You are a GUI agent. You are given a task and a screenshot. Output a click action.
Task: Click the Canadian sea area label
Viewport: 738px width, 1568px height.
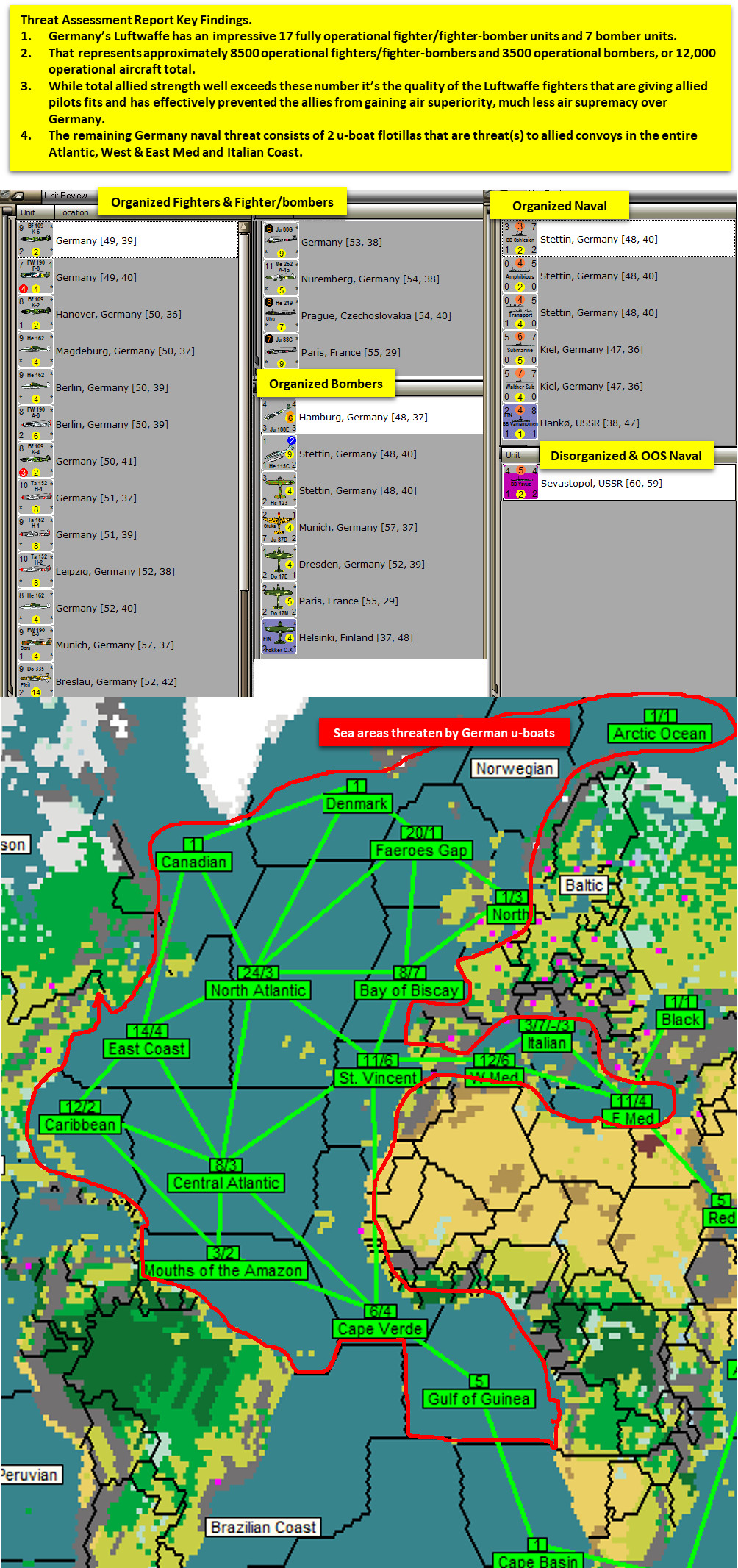pos(194,862)
